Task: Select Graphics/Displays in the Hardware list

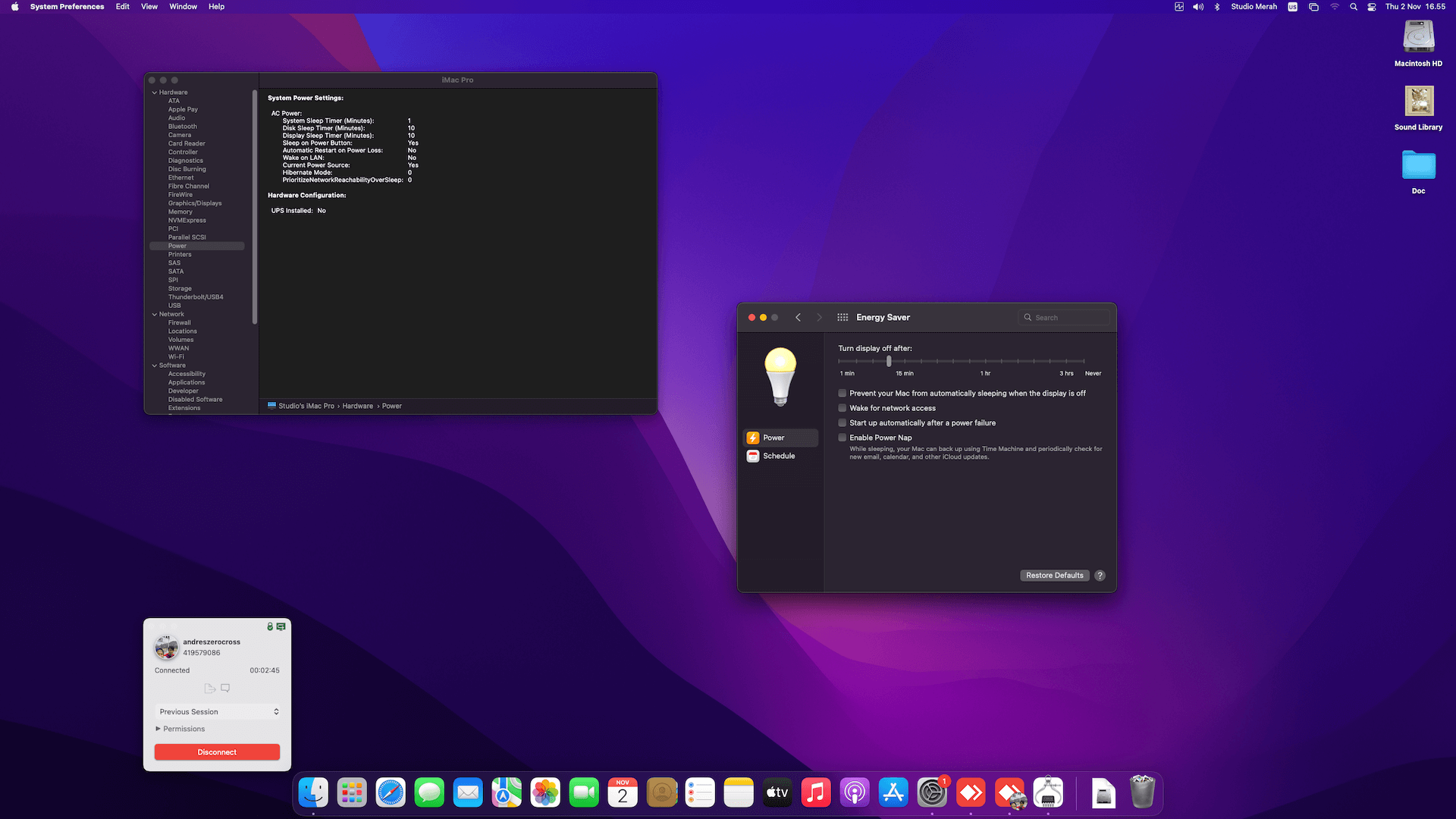Action: 195,203
